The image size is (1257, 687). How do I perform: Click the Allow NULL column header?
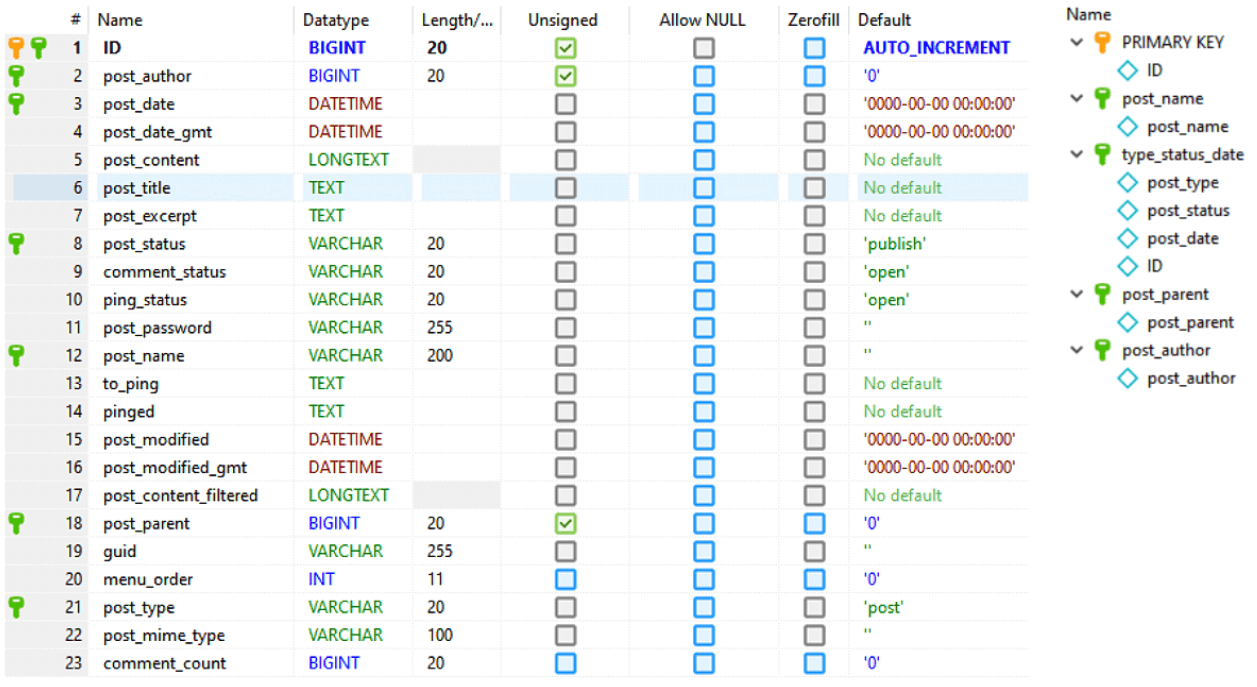pos(702,20)
